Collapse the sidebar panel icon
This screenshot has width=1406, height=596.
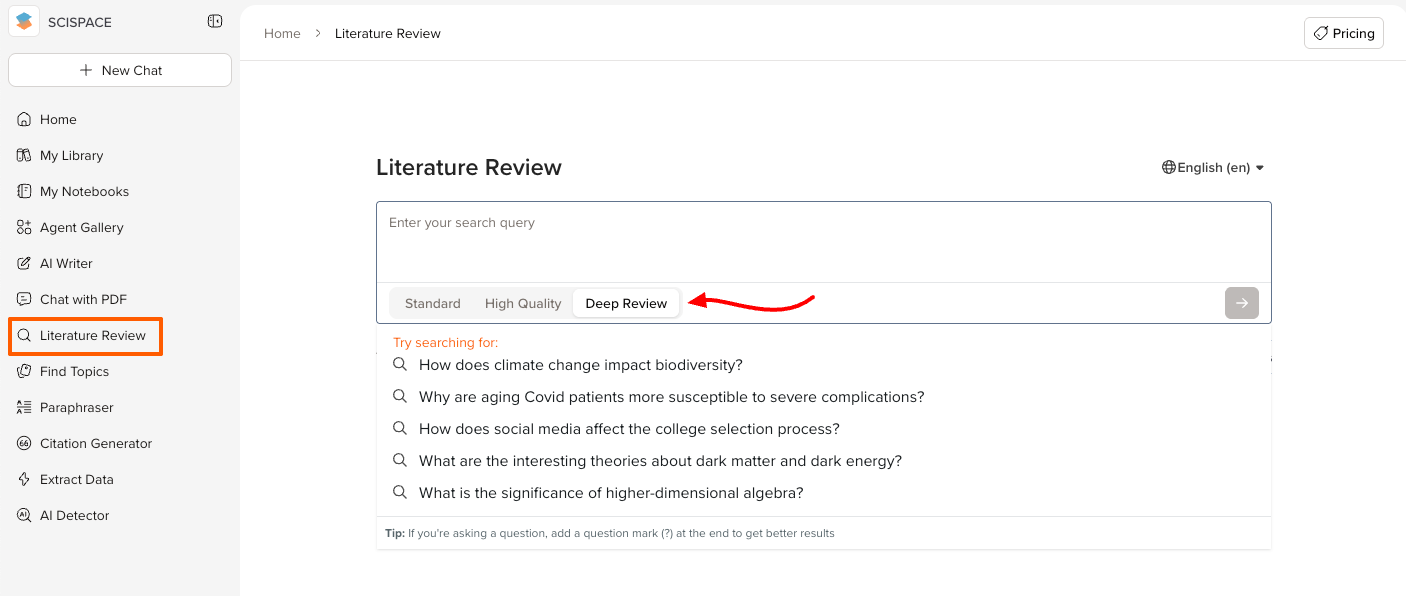click(215, 21)
